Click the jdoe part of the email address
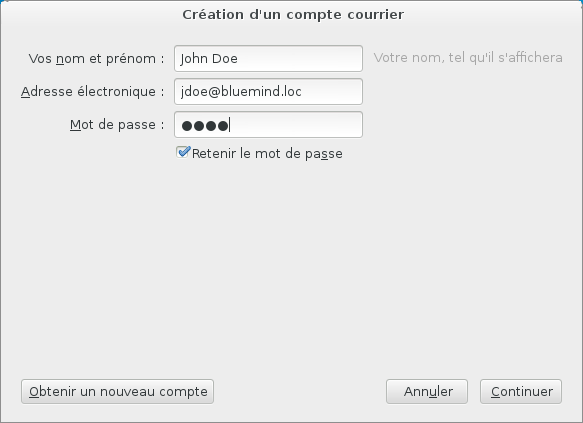The width and height of the screenshot is (583, 423). [x=193, y=92]
